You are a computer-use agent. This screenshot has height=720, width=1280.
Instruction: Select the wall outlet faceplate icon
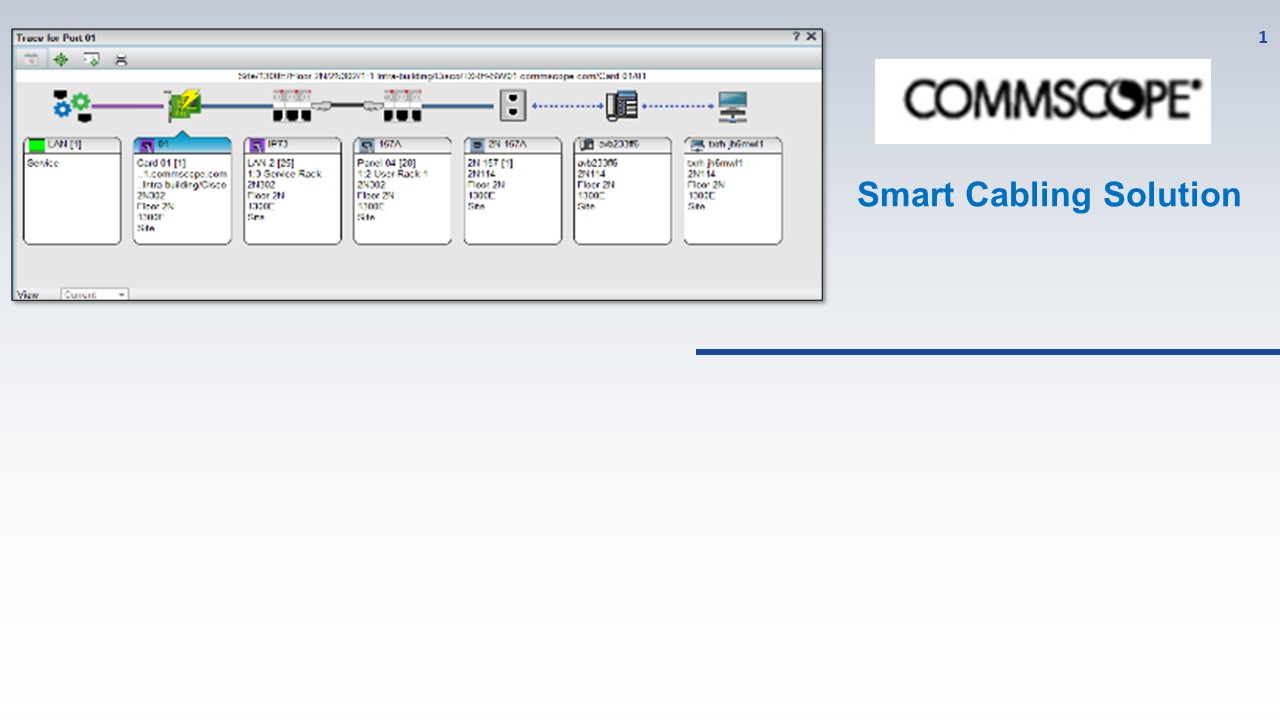pos(513,104)
